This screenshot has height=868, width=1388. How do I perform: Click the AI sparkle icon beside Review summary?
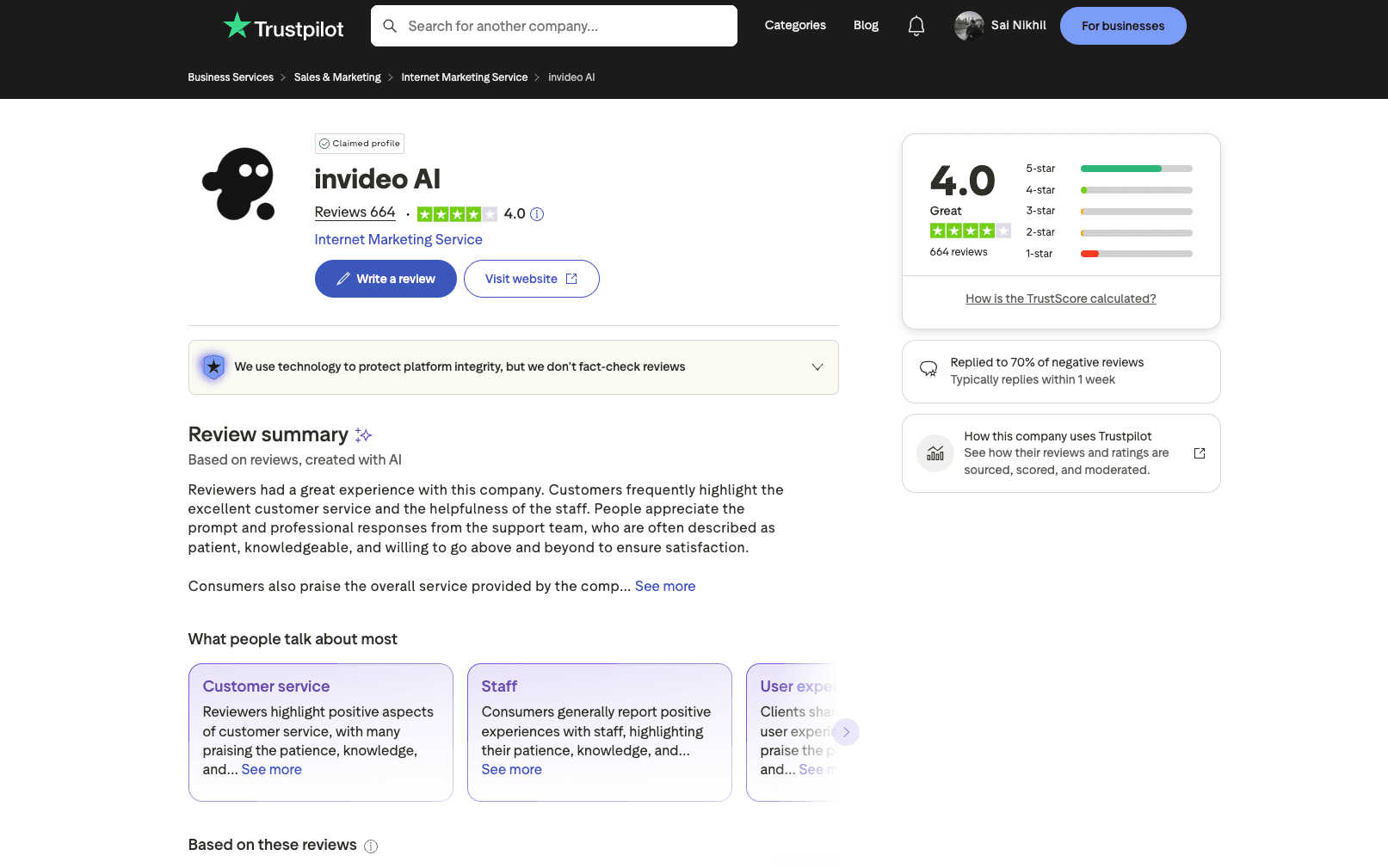363,434
